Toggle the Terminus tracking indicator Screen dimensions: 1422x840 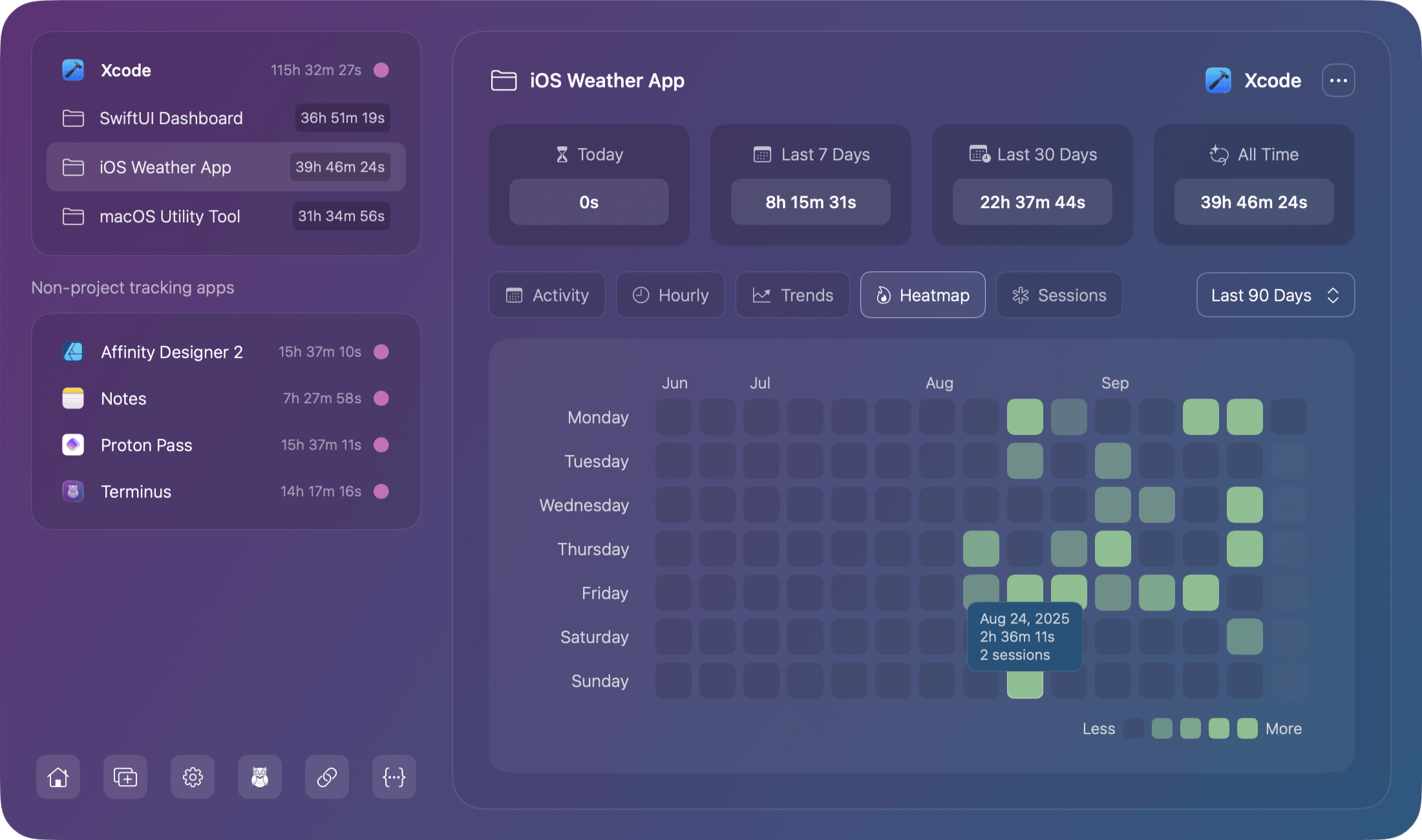381,491
